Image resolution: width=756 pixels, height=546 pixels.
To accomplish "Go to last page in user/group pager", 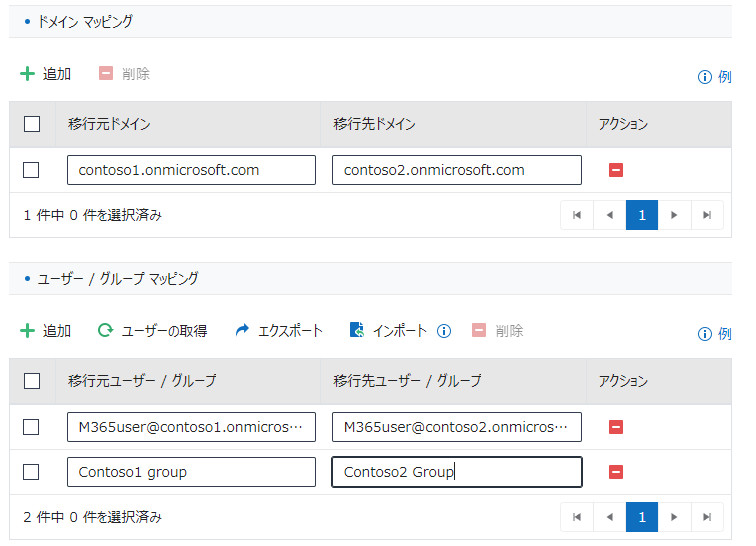I will pos(707,517).
